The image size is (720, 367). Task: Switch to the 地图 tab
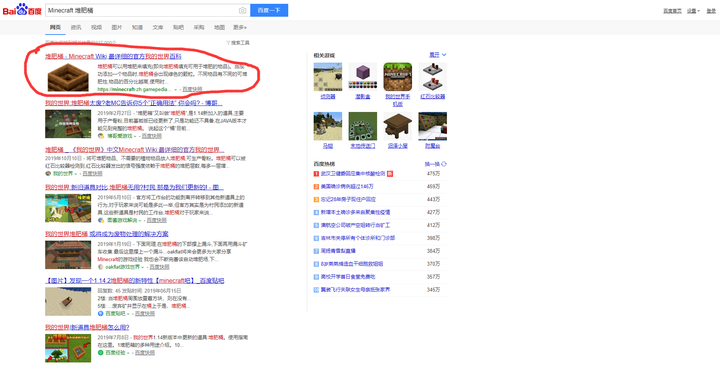coord(219,28)
